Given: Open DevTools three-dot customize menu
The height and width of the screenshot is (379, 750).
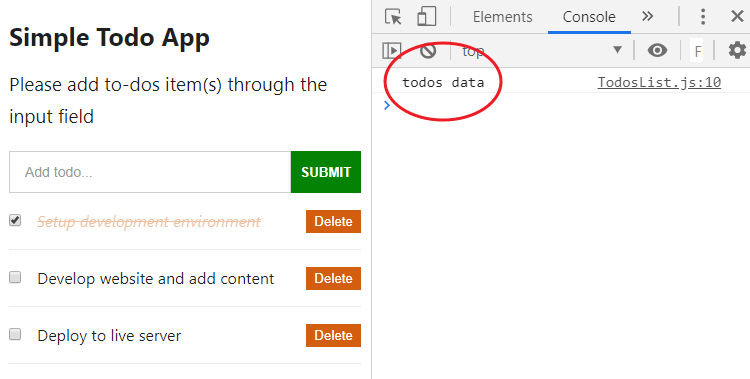Looking at the screenshot, I should 703,16.
